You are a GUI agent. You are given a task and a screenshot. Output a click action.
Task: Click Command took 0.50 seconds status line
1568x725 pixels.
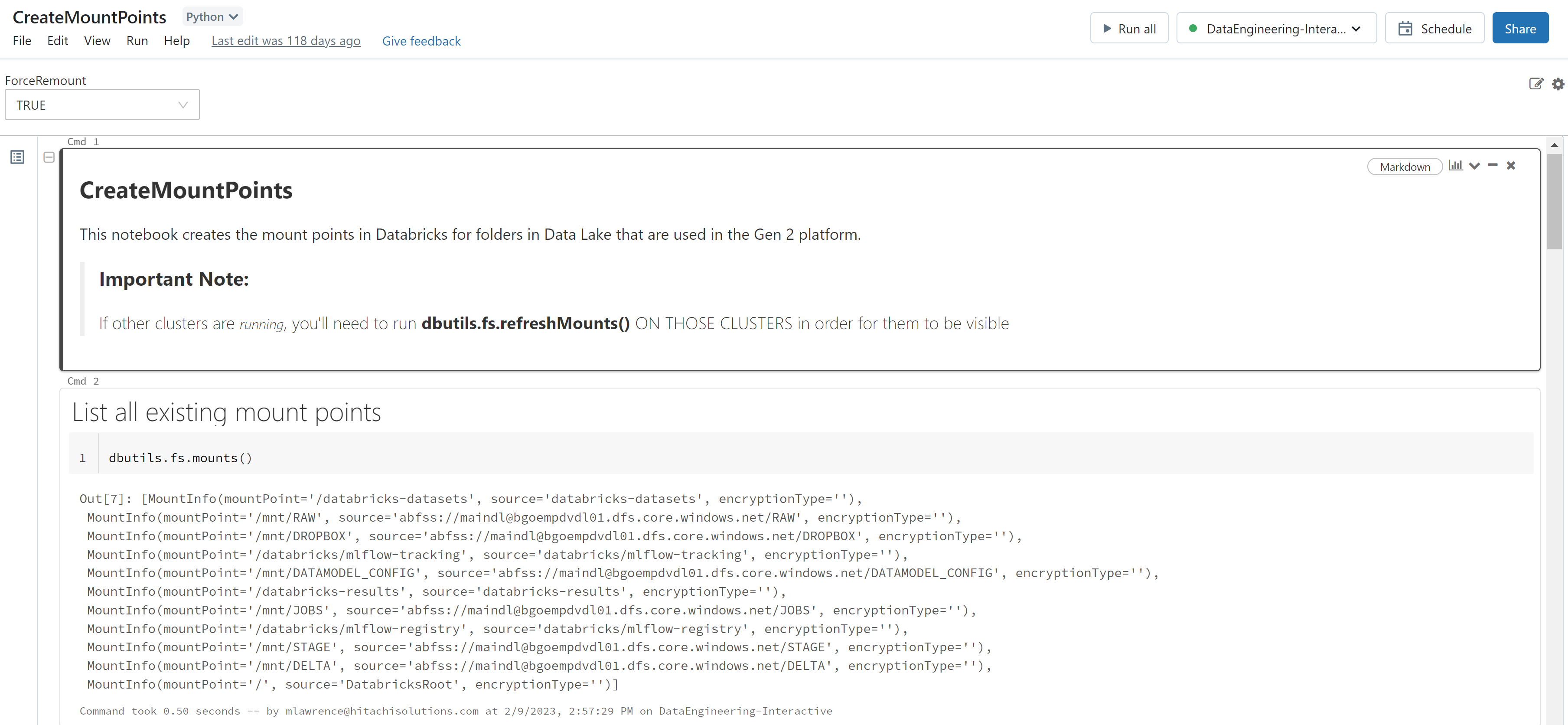(x=456, y=711)
